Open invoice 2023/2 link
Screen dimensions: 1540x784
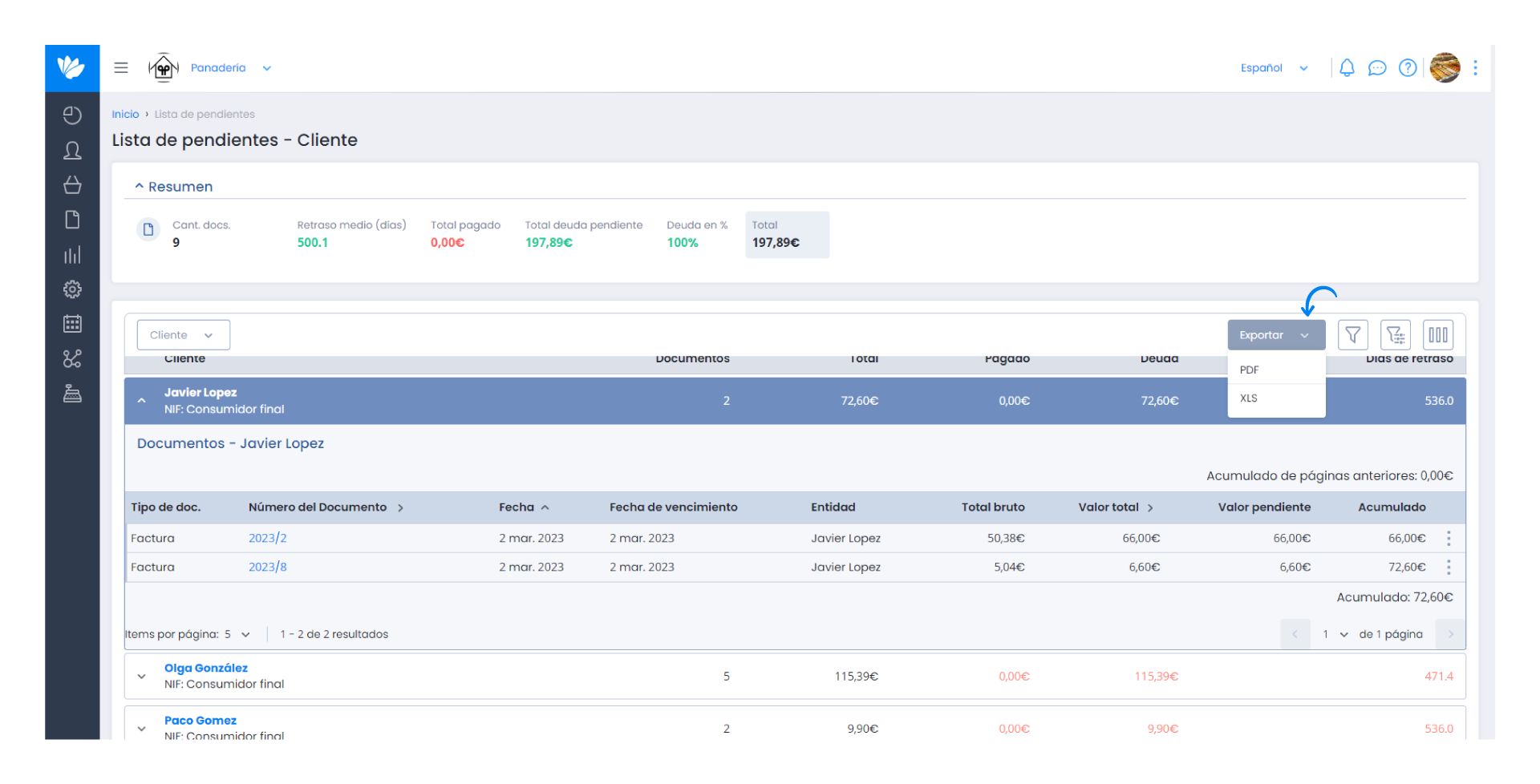pos(267,539)
